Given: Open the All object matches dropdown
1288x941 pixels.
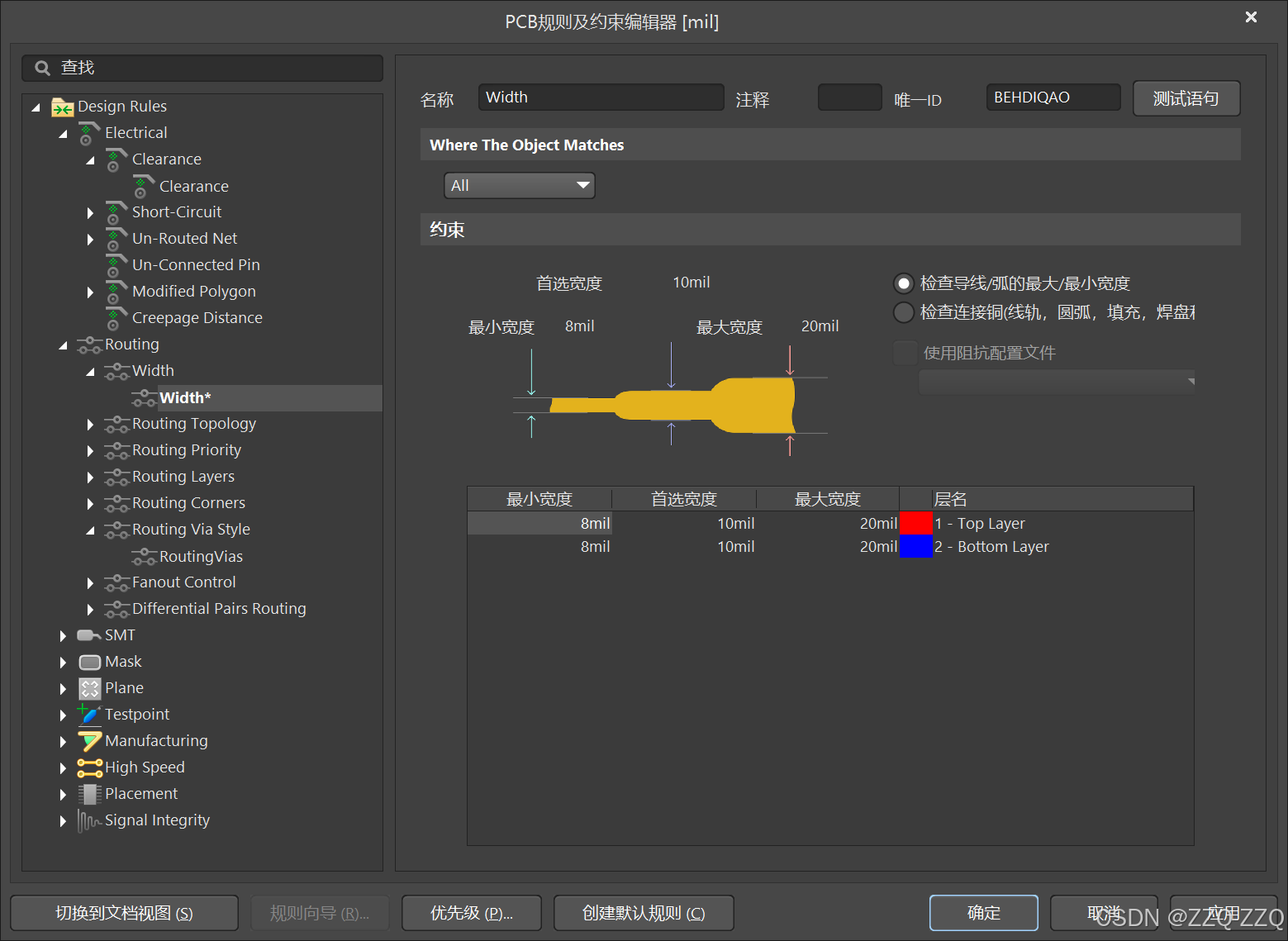Looking at the screenshot, I should click(520, 186).
